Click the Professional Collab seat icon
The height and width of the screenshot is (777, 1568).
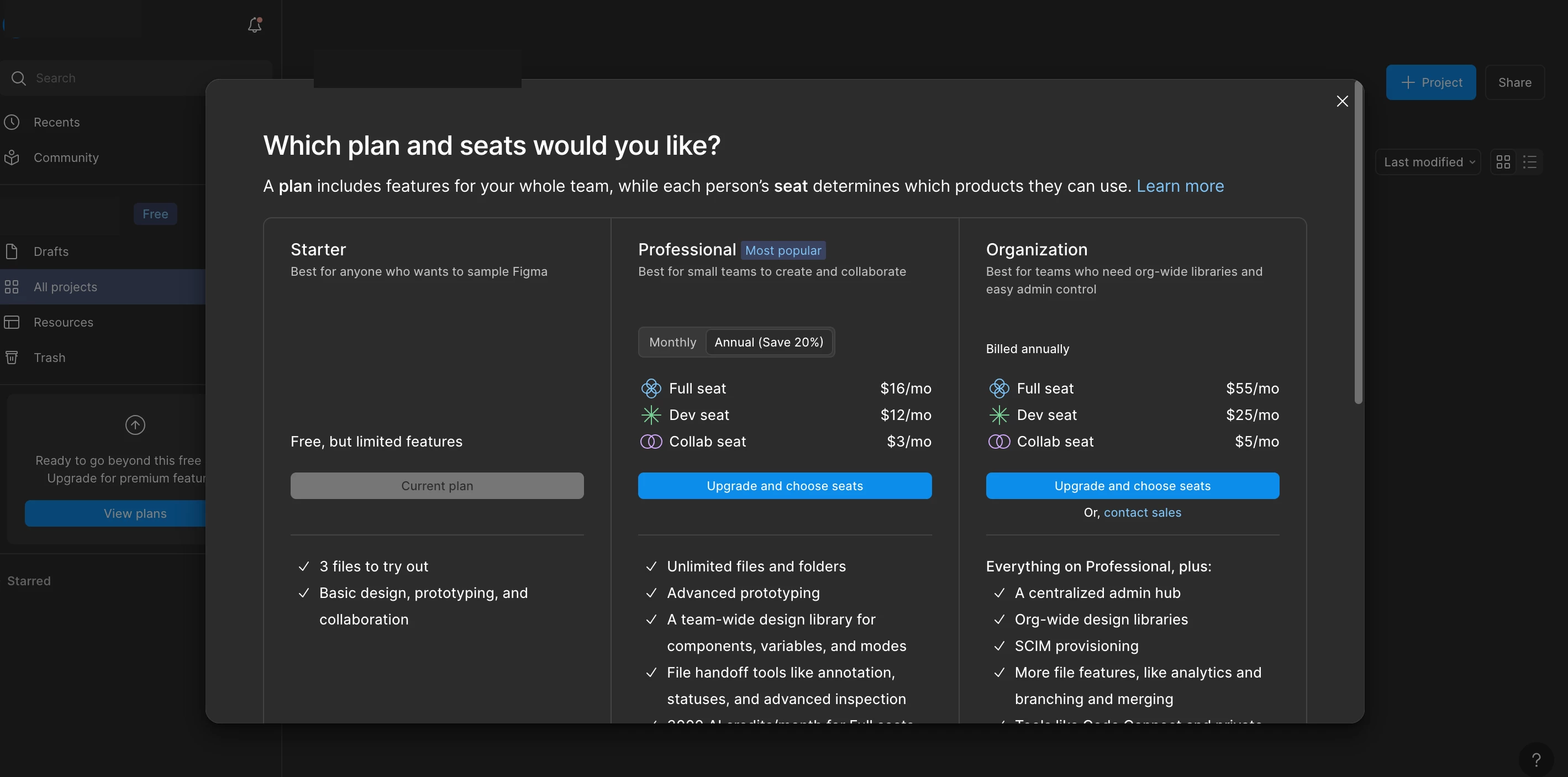click(x=651, y=442)
